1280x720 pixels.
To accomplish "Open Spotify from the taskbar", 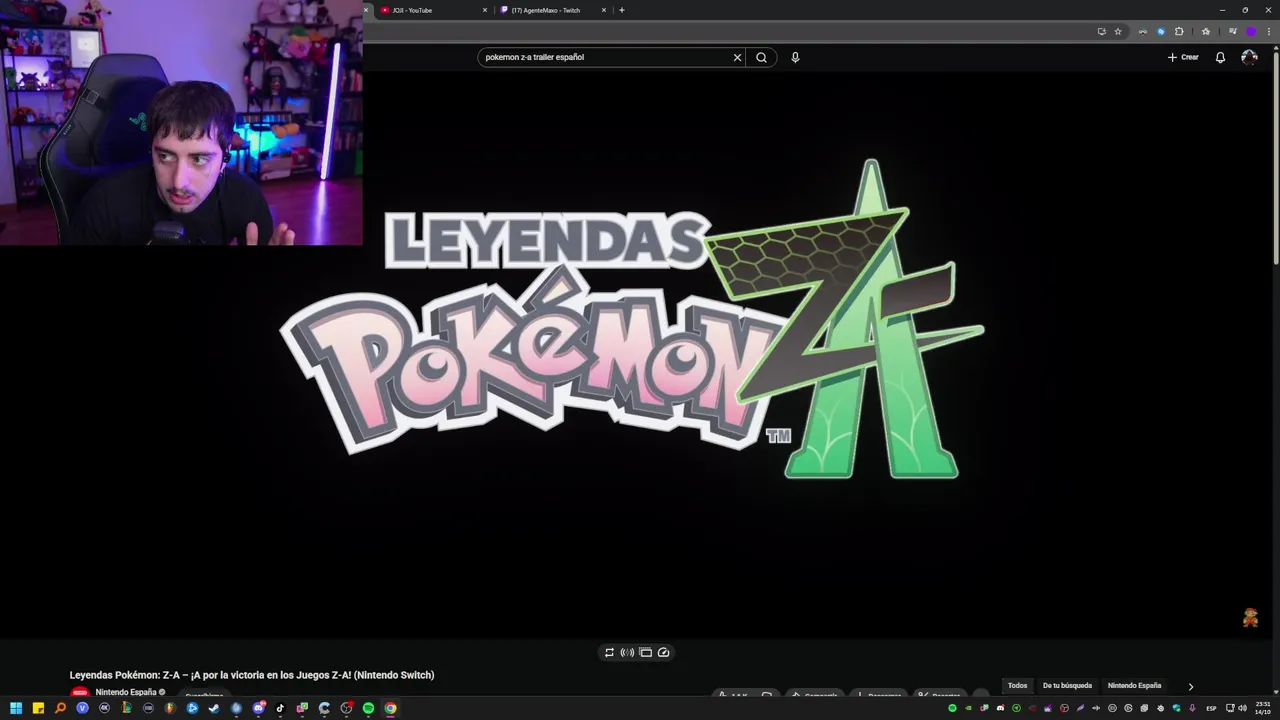I will 368,708.
